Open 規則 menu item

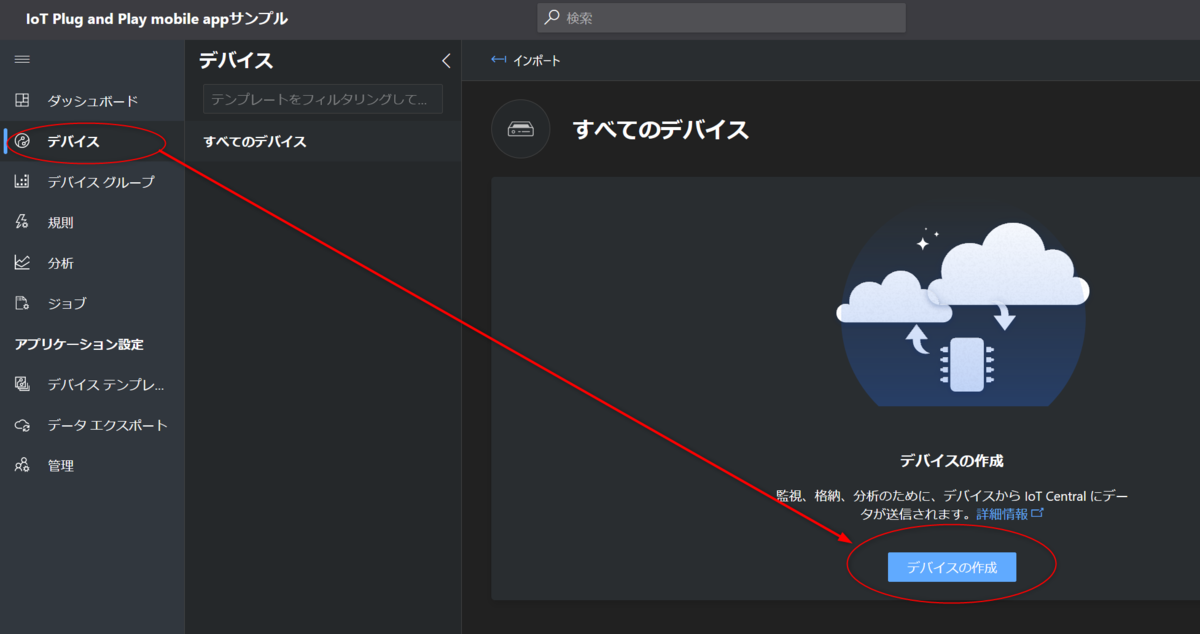92,222
